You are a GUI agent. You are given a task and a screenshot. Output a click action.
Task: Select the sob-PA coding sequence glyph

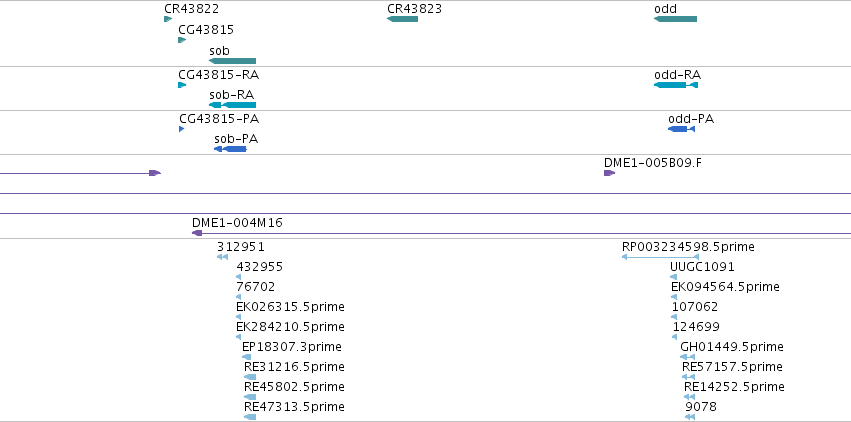coord(230,149)
